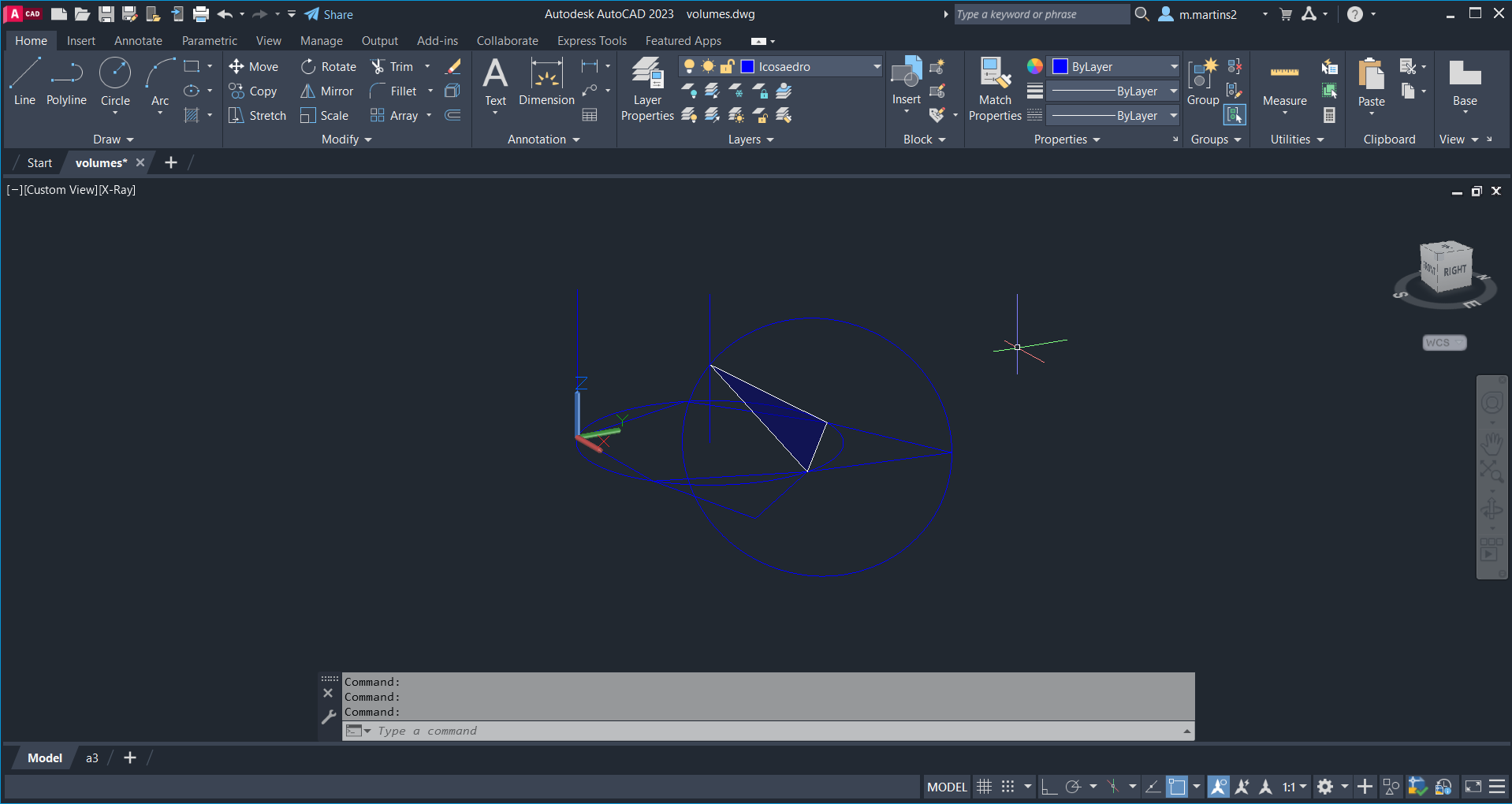
Task: Click the WCS button below the ViewCube
Action: click(x=1443, y=343)
